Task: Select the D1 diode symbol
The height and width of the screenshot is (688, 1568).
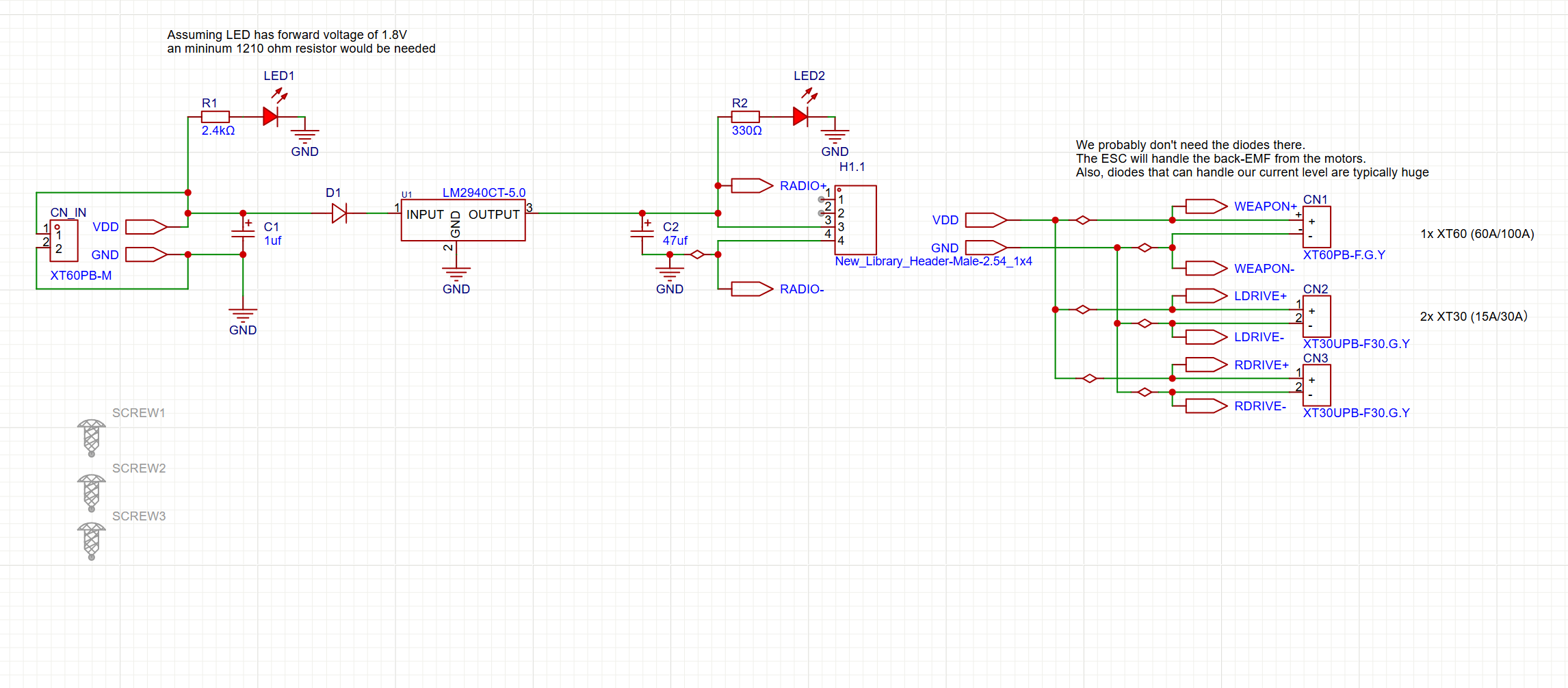Action: (x=339, y=213)
